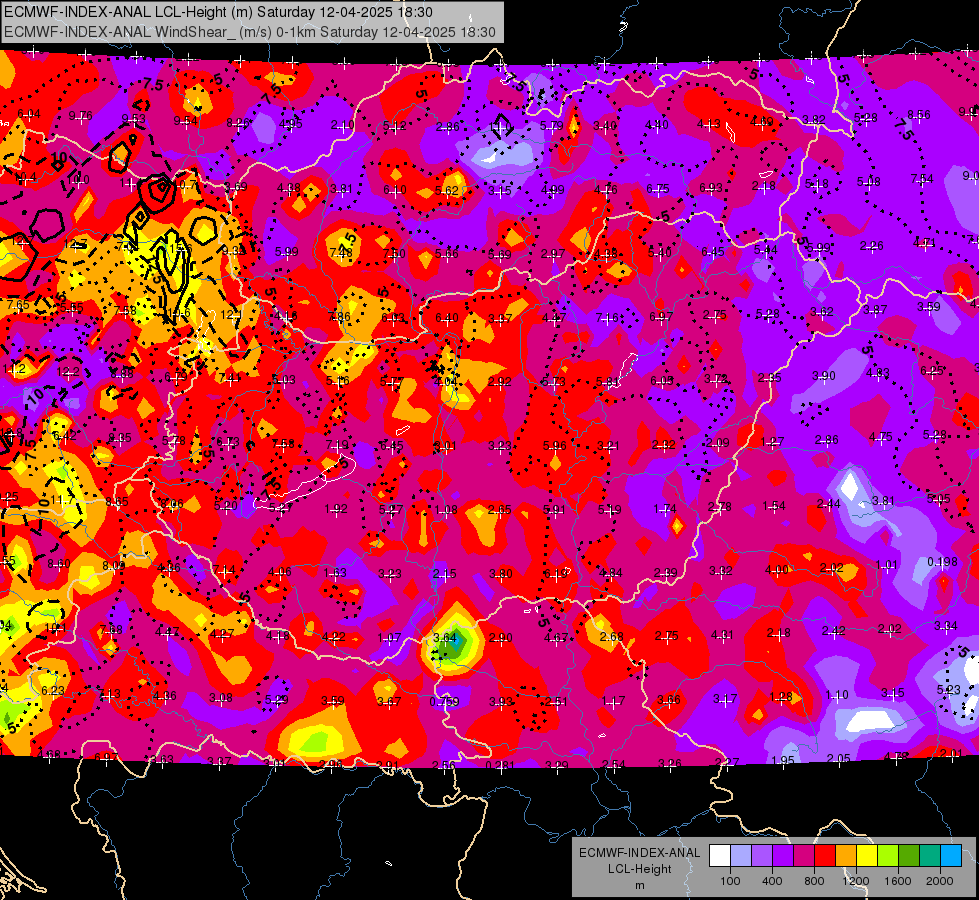
Task: Click the wind shear value 4.00
Action: tap(777, 570)
